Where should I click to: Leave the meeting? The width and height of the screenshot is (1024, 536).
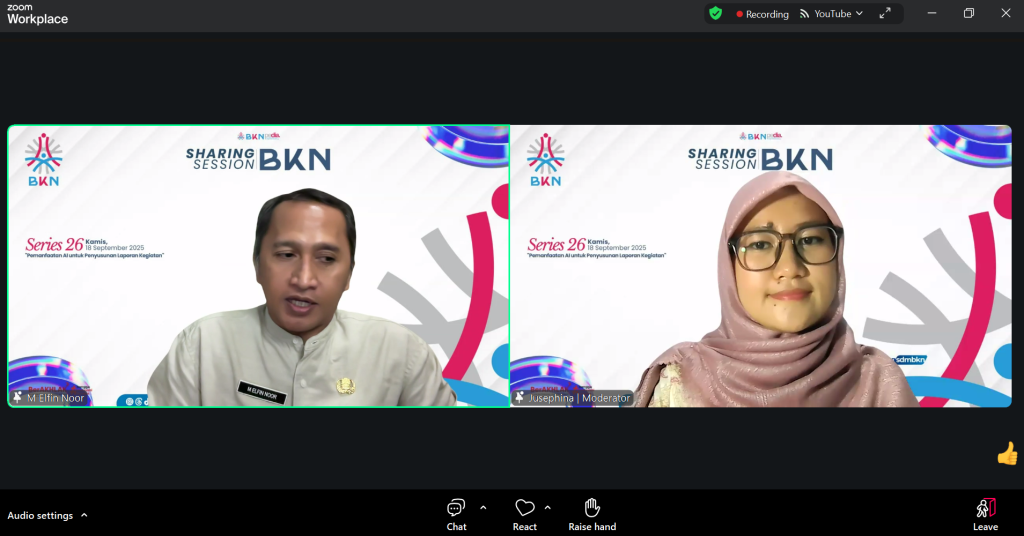click(x=985, y=514)
